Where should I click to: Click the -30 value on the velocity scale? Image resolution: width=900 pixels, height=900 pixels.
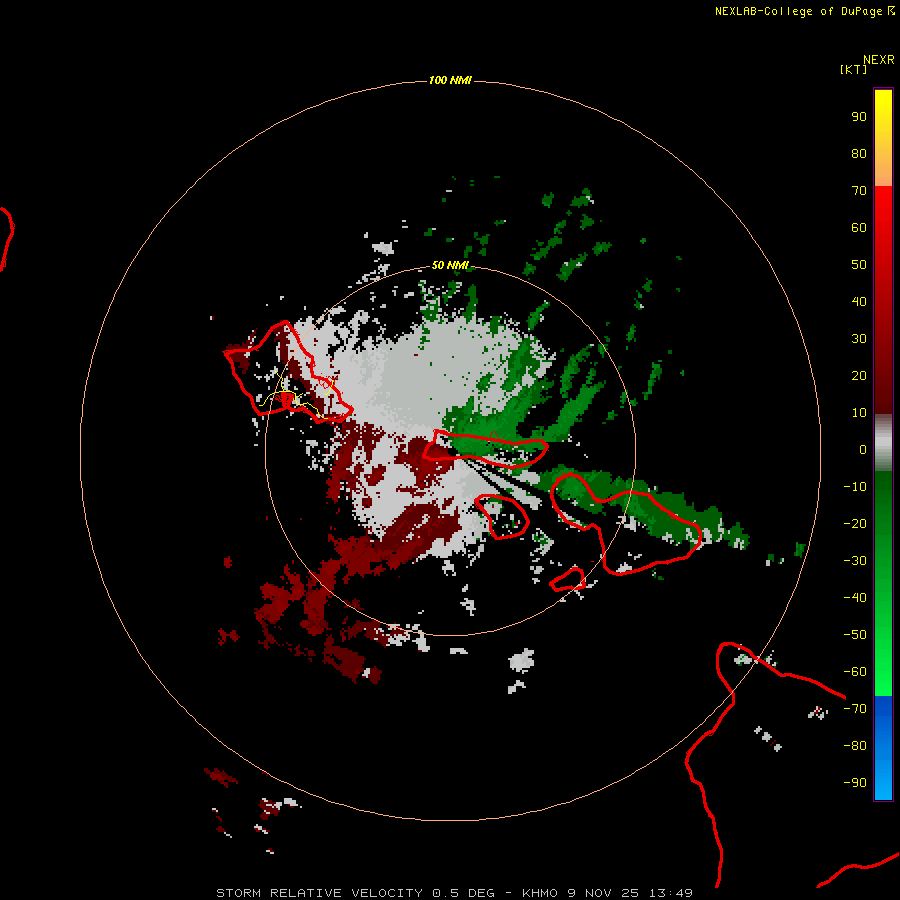(x=855, y=561)
